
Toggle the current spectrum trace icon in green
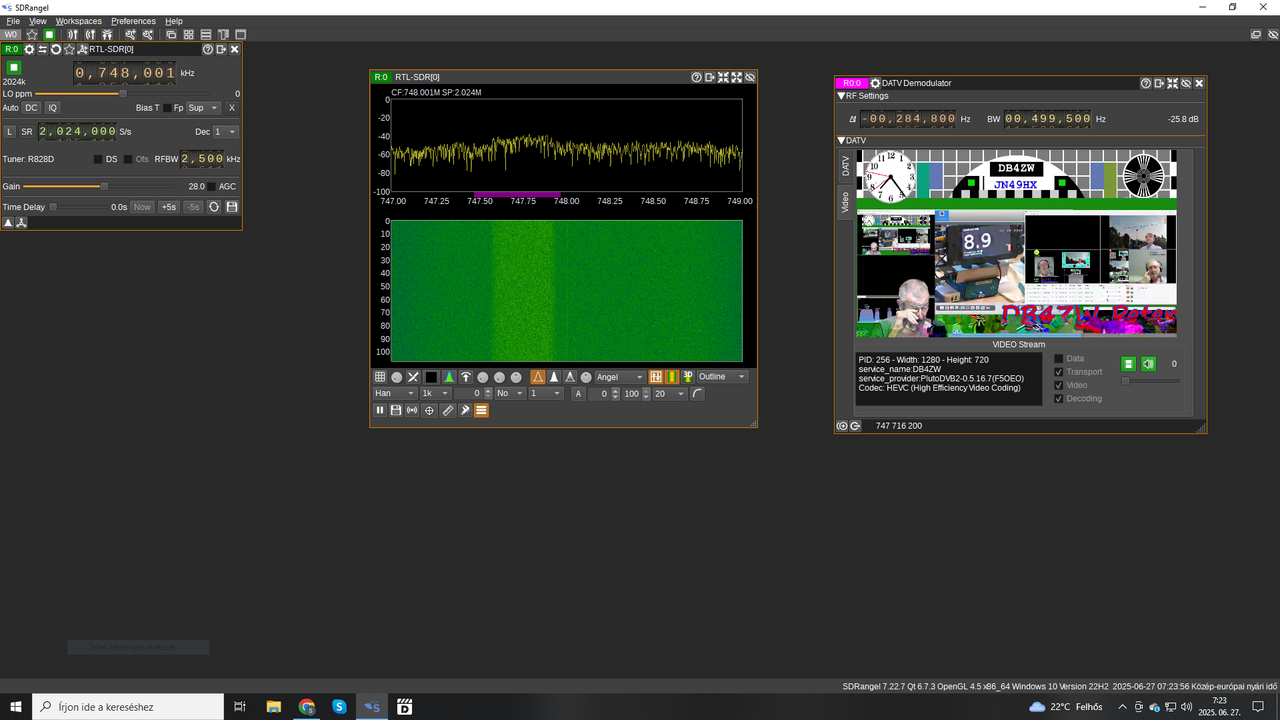(449, 377)
